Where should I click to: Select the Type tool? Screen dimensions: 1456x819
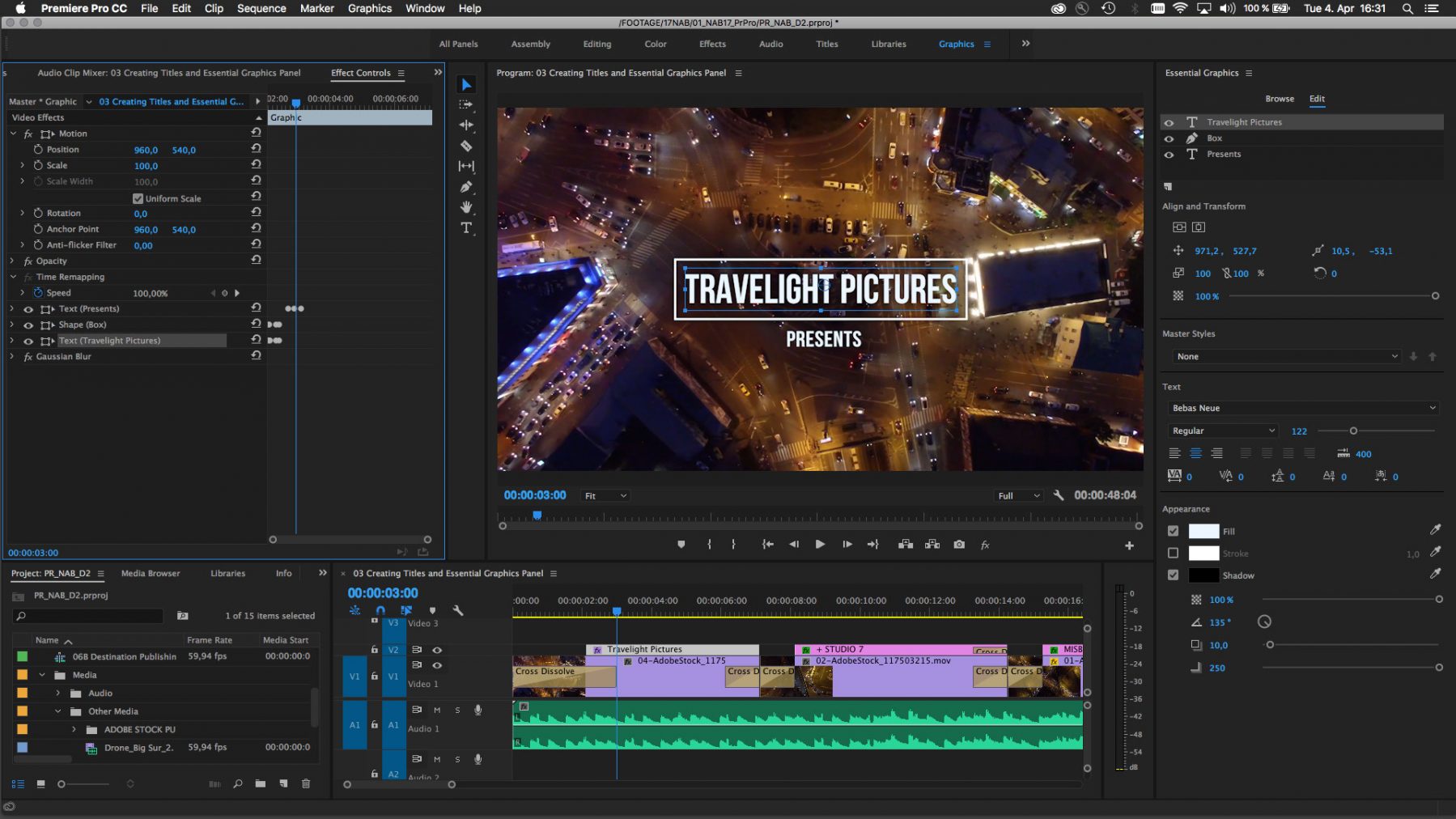tap(465, 228)
